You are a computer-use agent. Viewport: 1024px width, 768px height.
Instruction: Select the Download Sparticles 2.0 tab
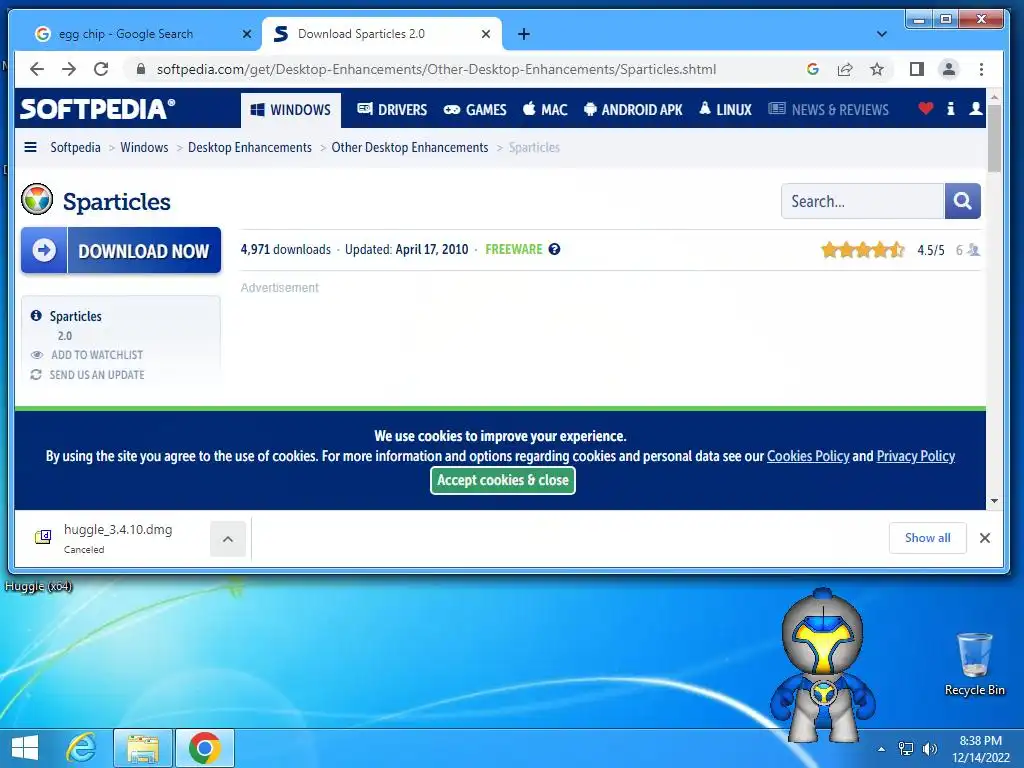pyautogui.click(x=361, y=34)
